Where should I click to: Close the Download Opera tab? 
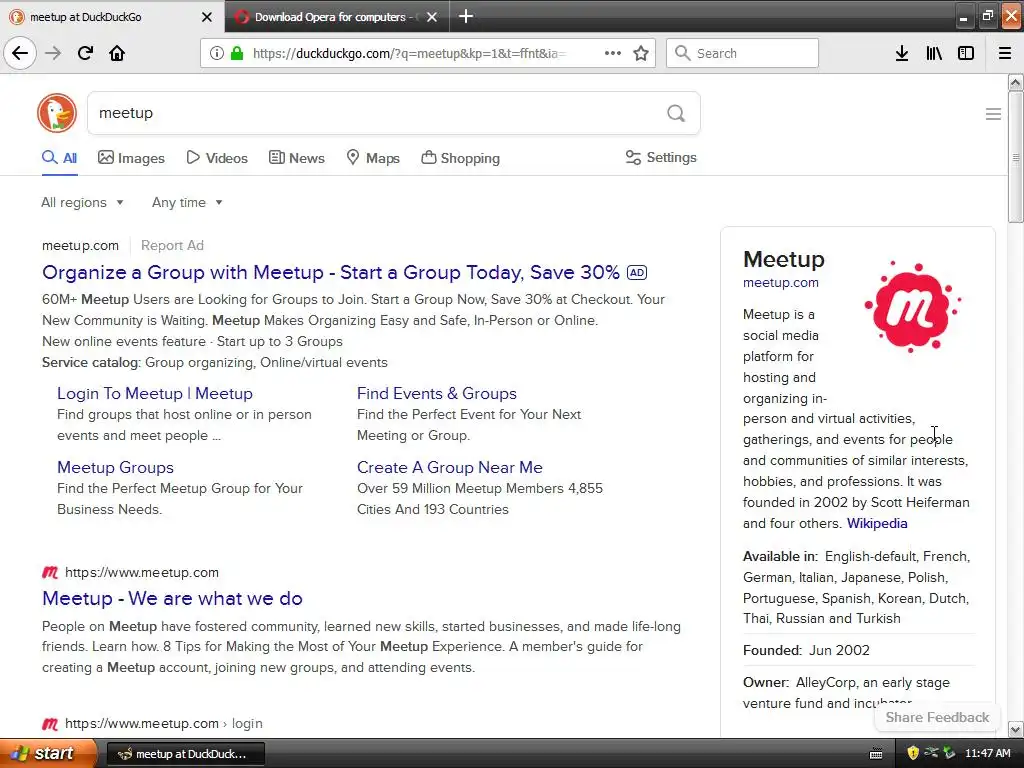432,17
